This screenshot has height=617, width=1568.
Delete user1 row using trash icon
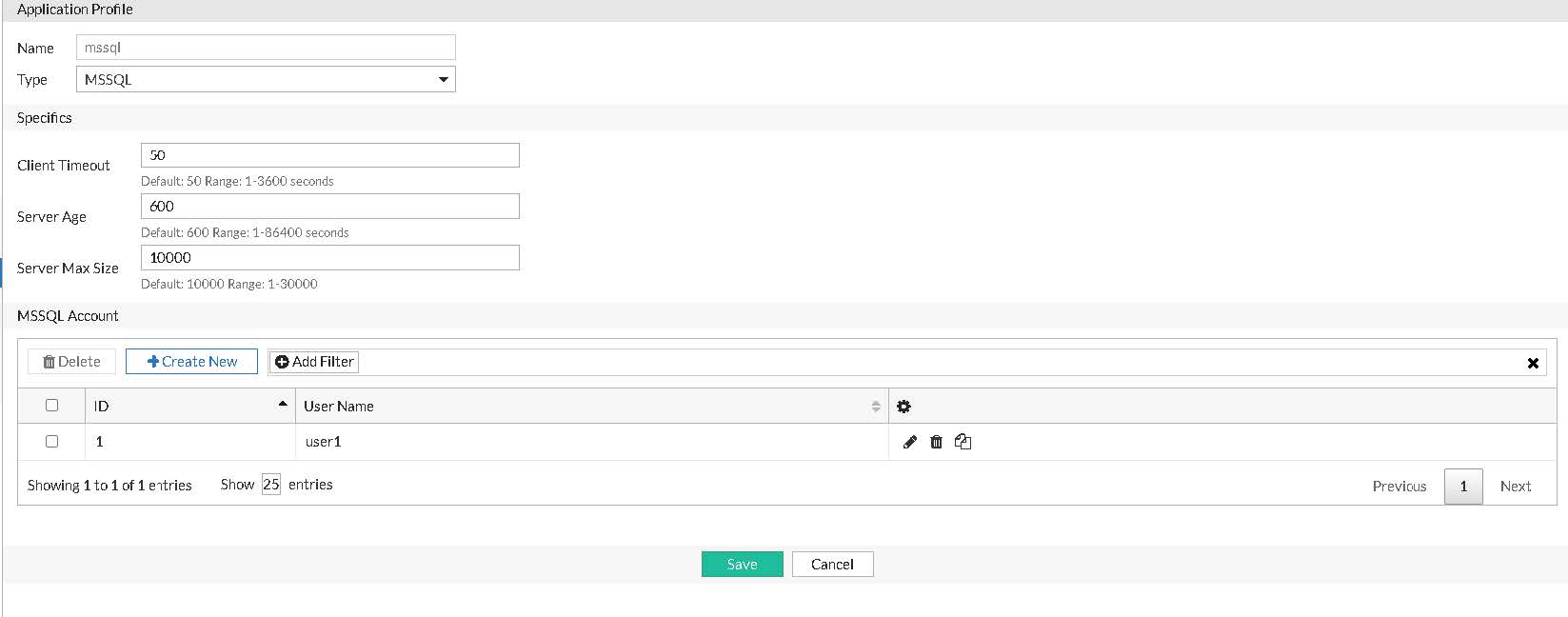click(936, 442)
